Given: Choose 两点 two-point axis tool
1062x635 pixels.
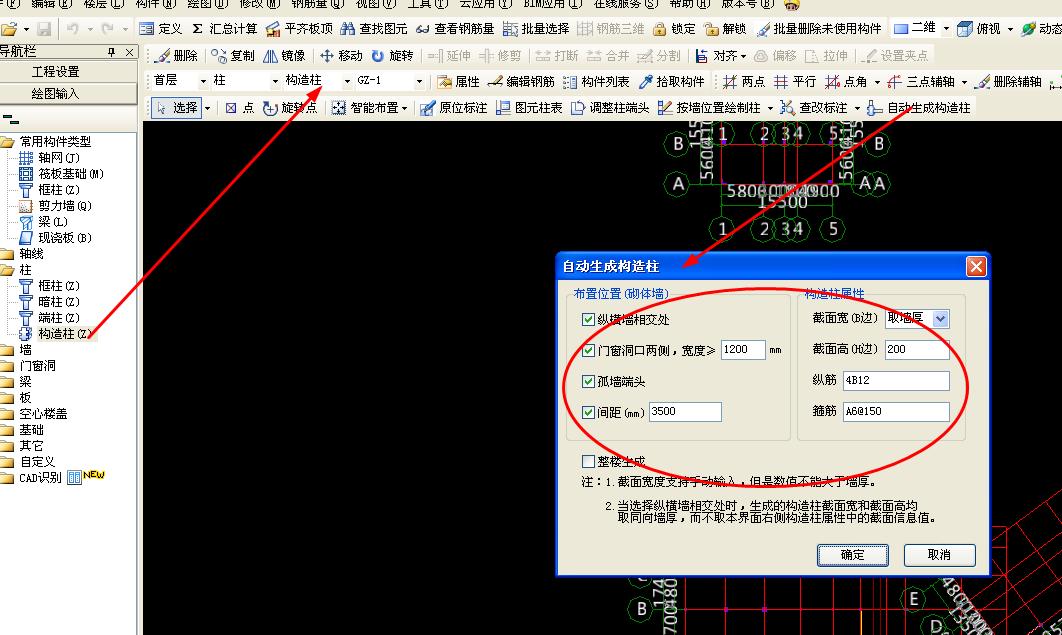Looking at the screenshot, I should coord(744,81).
